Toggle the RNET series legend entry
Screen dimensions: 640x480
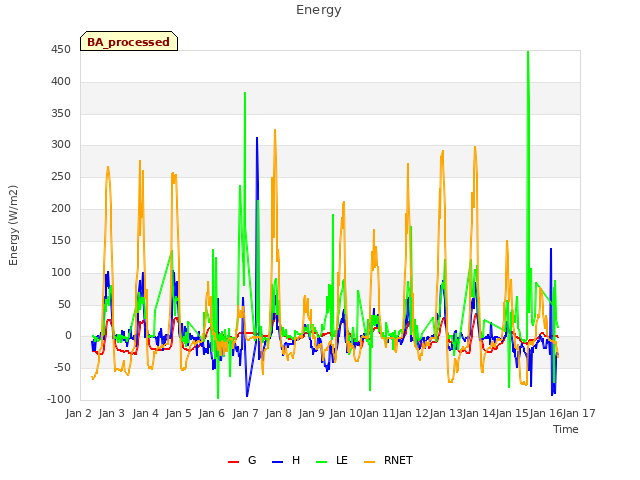click(x=388, y=460)
